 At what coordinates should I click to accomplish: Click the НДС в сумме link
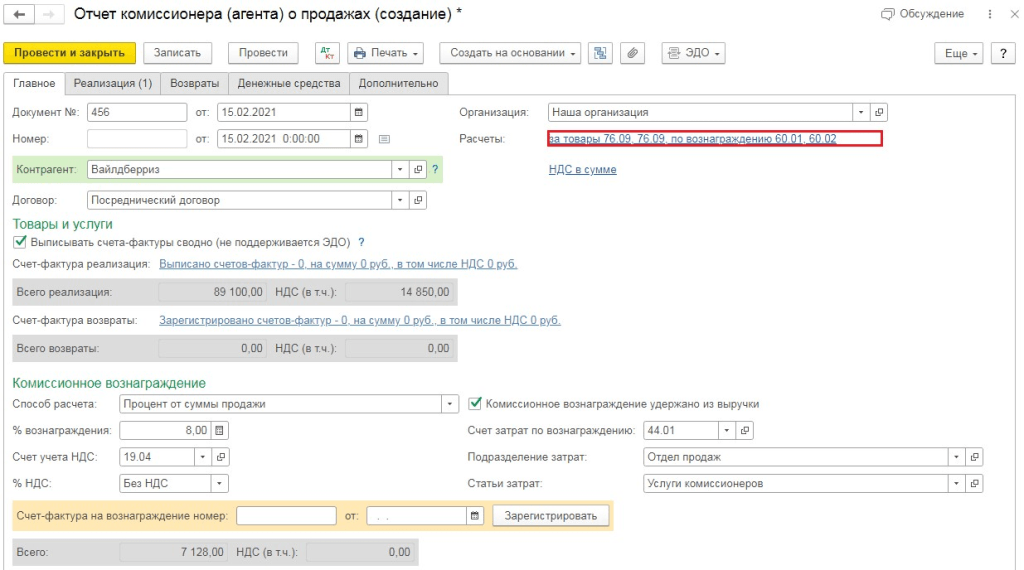pos(582,170)
